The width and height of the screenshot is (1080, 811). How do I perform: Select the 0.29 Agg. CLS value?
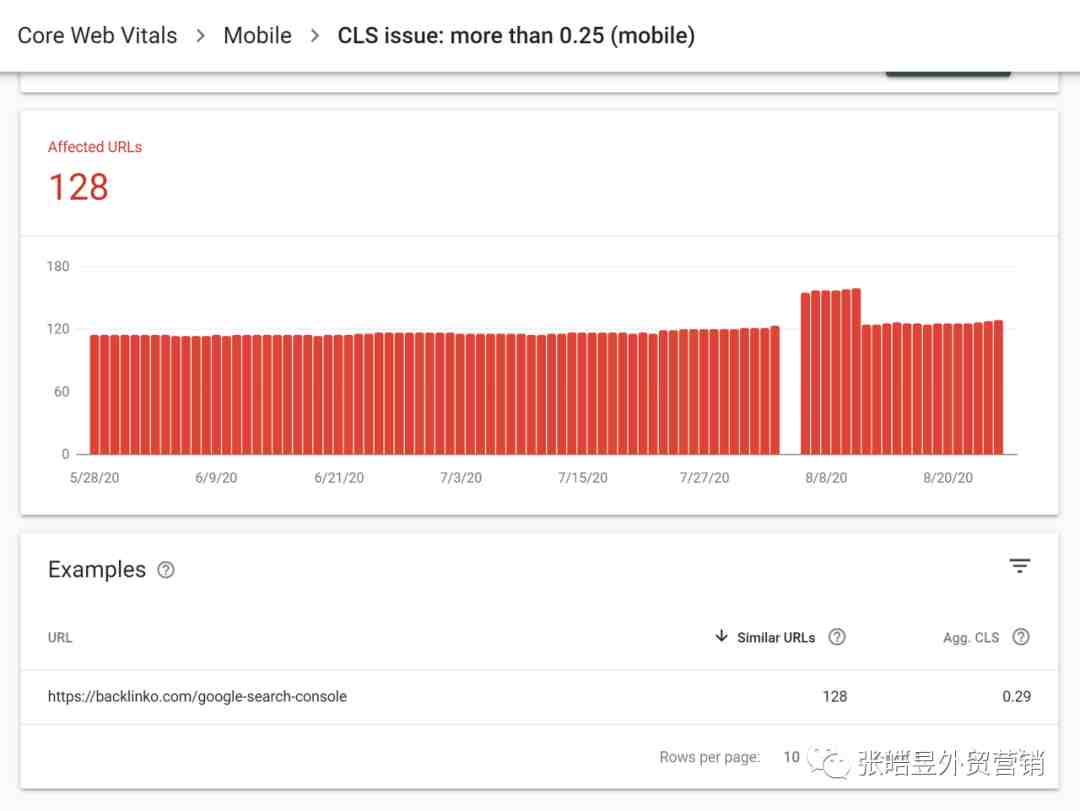(1017, 697)
